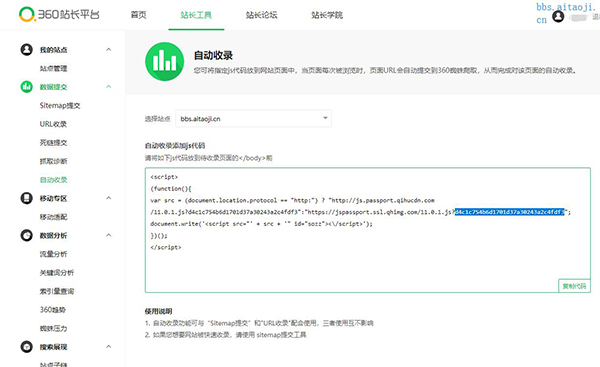Open the 首页 tab
The width and height of the screenshot is (600, 367).
(139, 15)
